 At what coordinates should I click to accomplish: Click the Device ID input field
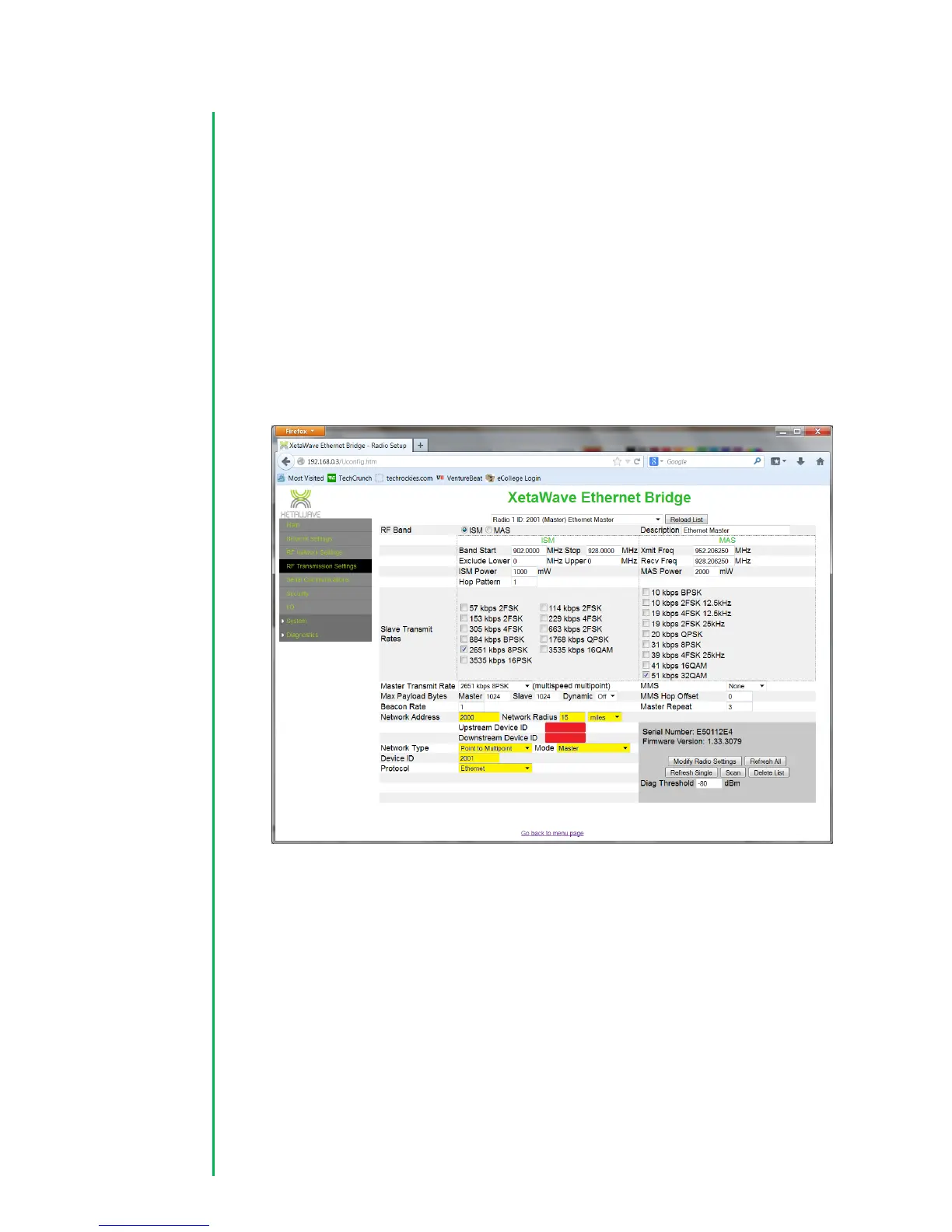pos(478,758)
